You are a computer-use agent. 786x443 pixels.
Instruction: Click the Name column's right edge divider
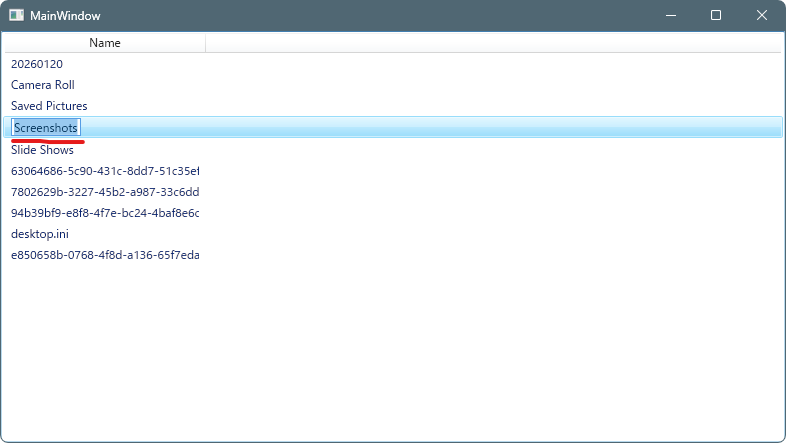tap(205, 43)
